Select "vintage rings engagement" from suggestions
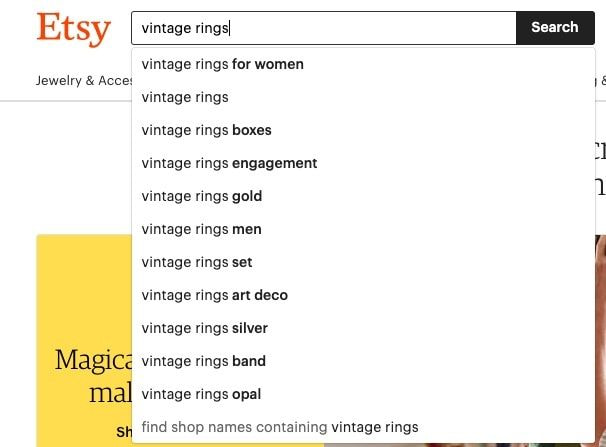The width and height of the screenshot is (606, 447). pyautogui.click(x=229, y=163)
